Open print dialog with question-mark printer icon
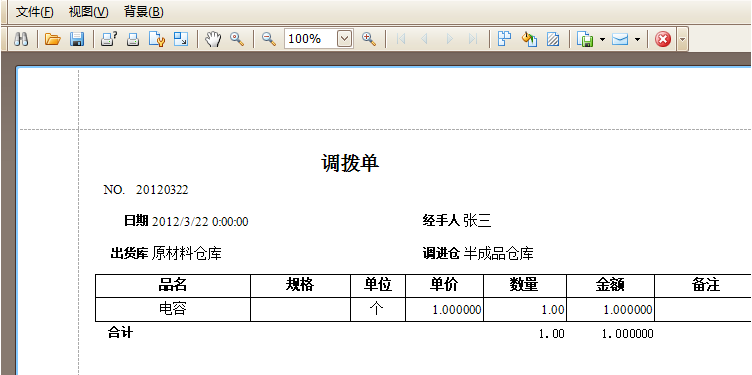 (x=109, y=39)
